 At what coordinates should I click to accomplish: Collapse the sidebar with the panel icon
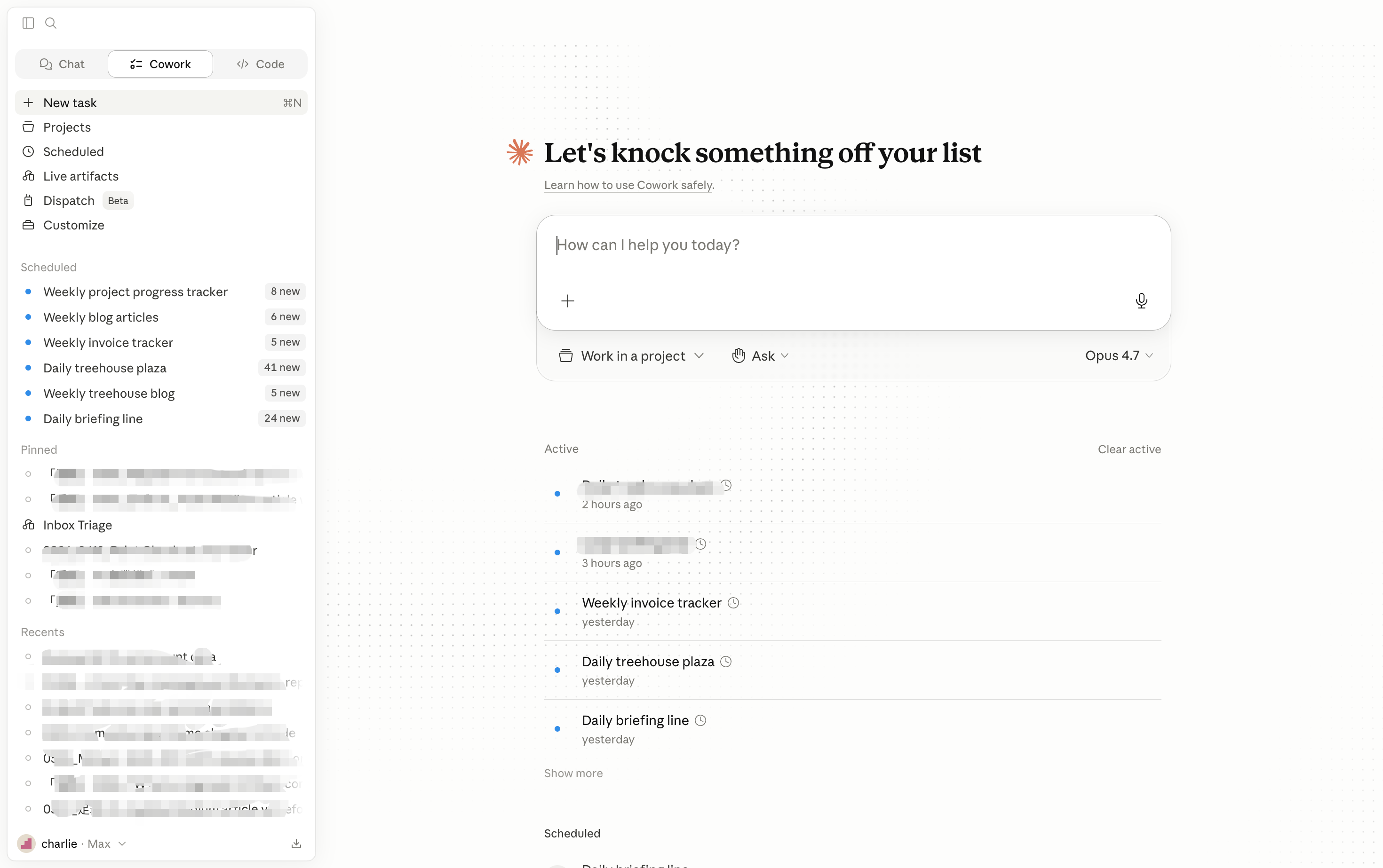[28, 23]
